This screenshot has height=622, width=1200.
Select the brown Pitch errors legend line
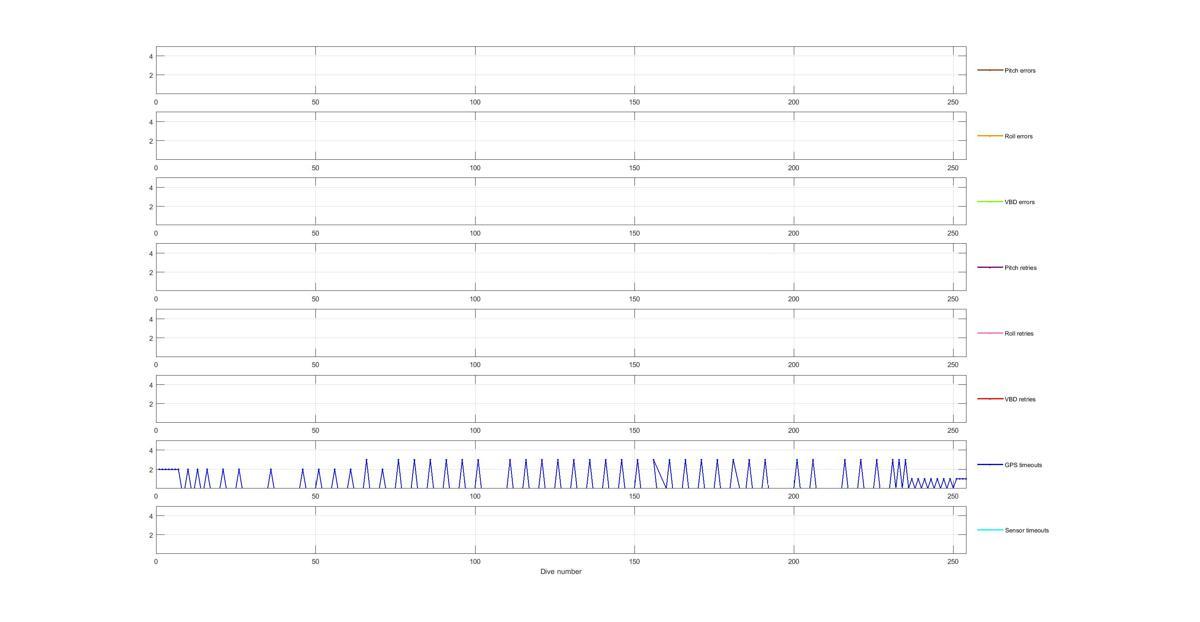pos(990,70)
